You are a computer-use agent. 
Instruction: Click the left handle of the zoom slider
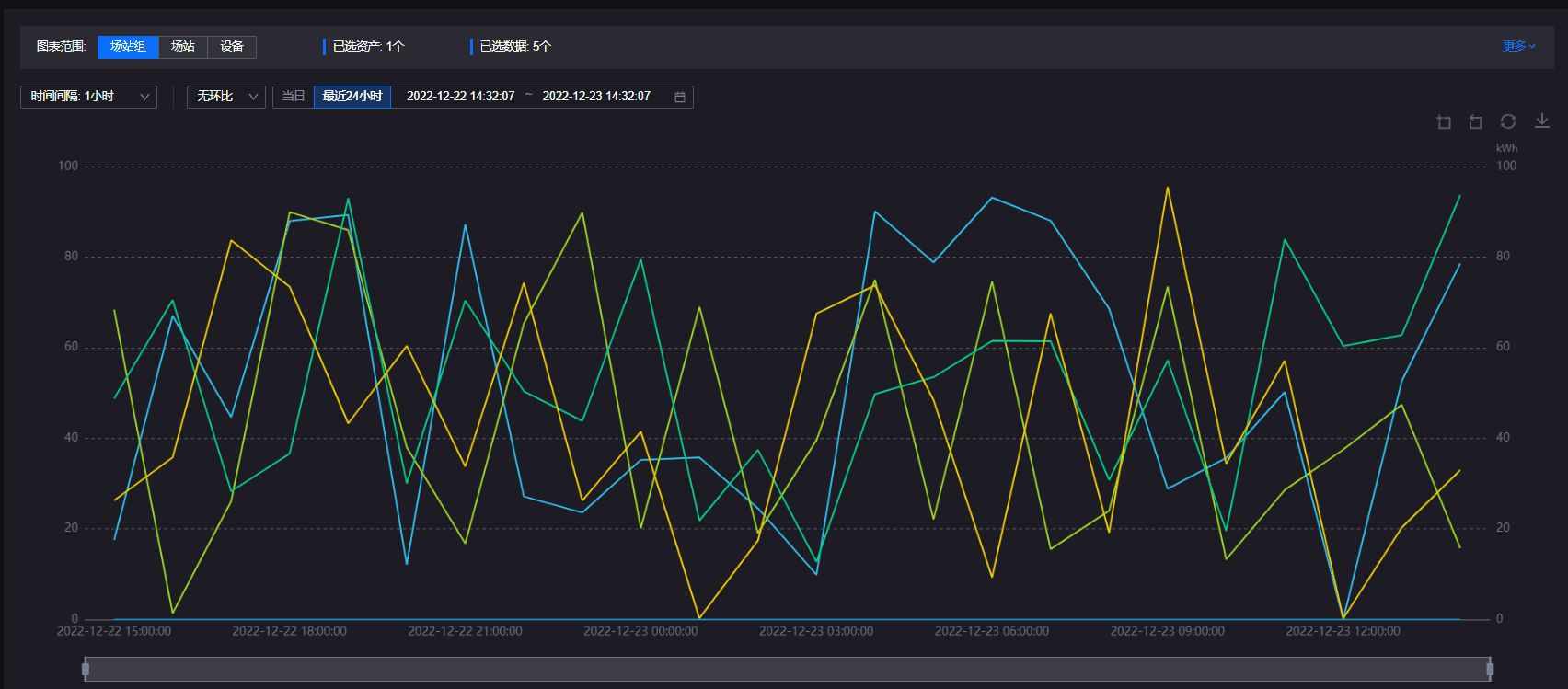point(86,669)
